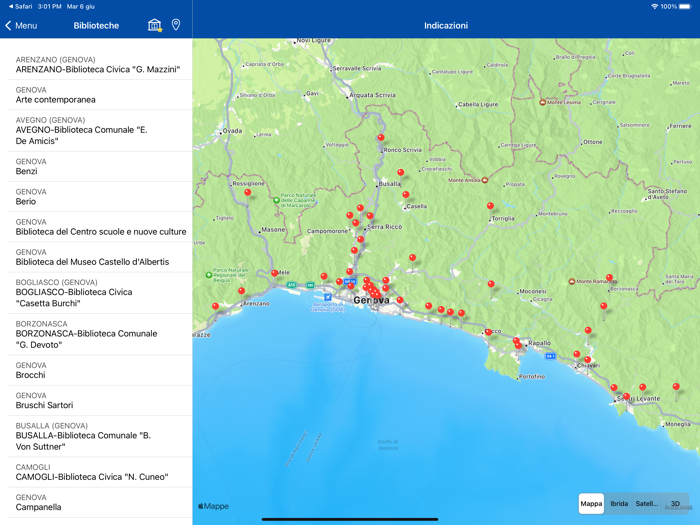700x525 pixels.
Task: Tap the westernmost coastal red pin near Arenzano
Action: (215, 306)
